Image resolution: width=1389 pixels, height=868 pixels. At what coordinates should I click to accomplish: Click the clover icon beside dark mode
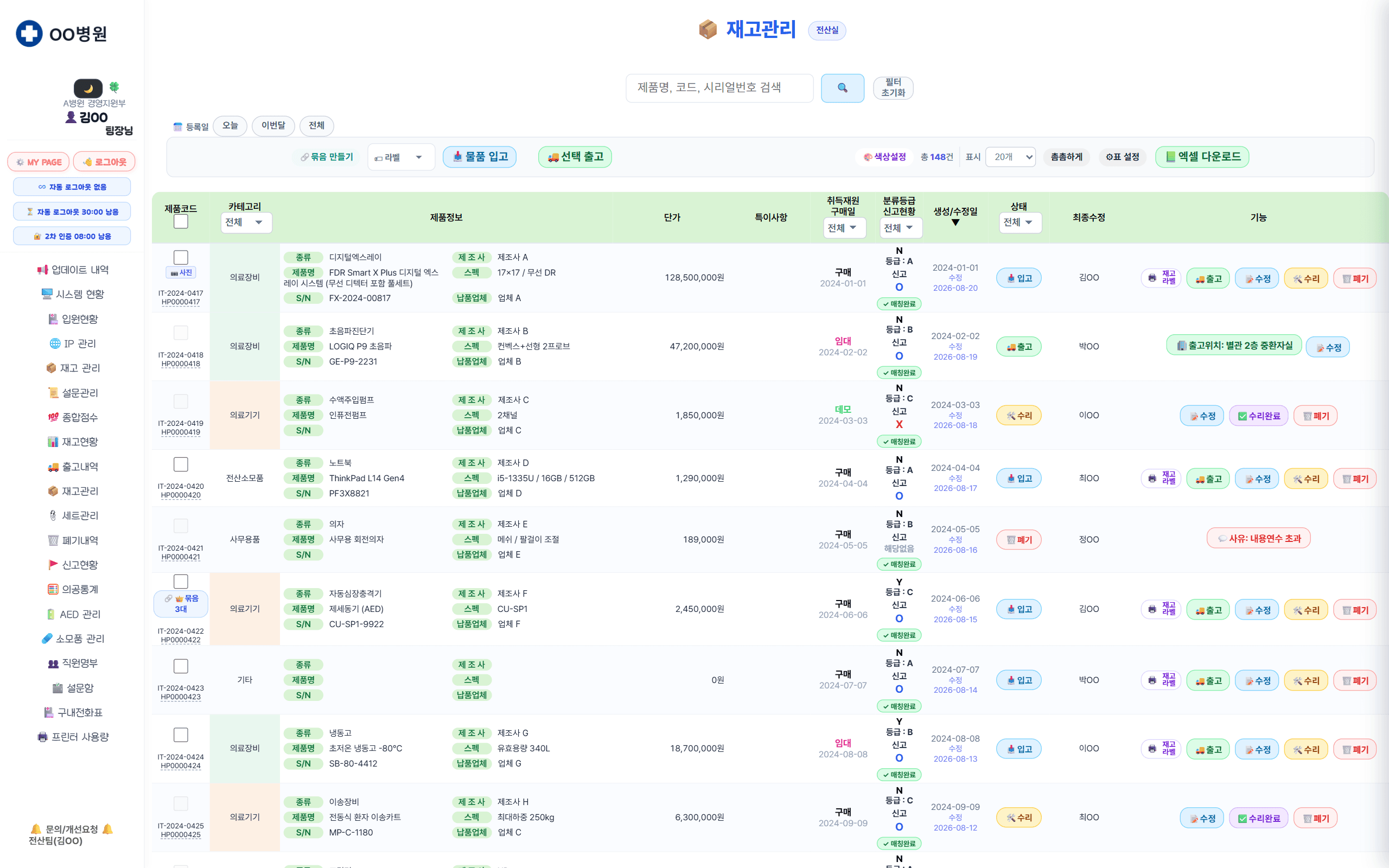tap(114, 87)
